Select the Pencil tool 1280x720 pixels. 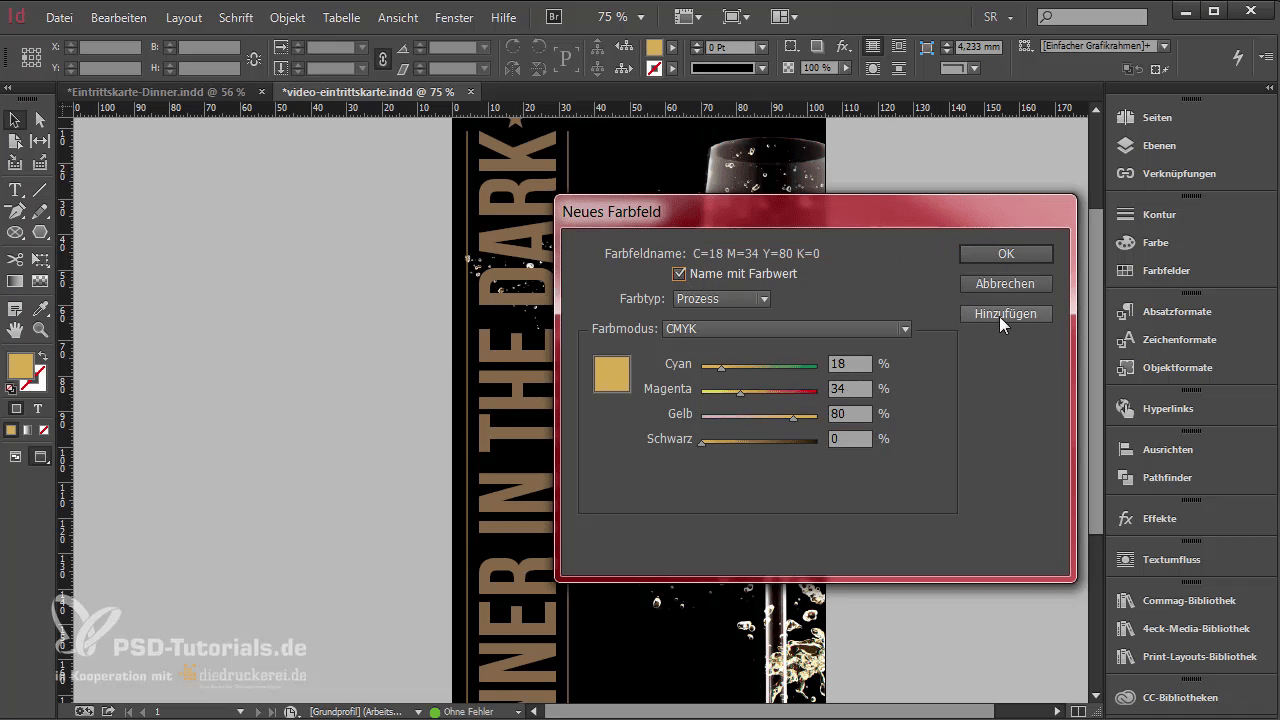40,211
